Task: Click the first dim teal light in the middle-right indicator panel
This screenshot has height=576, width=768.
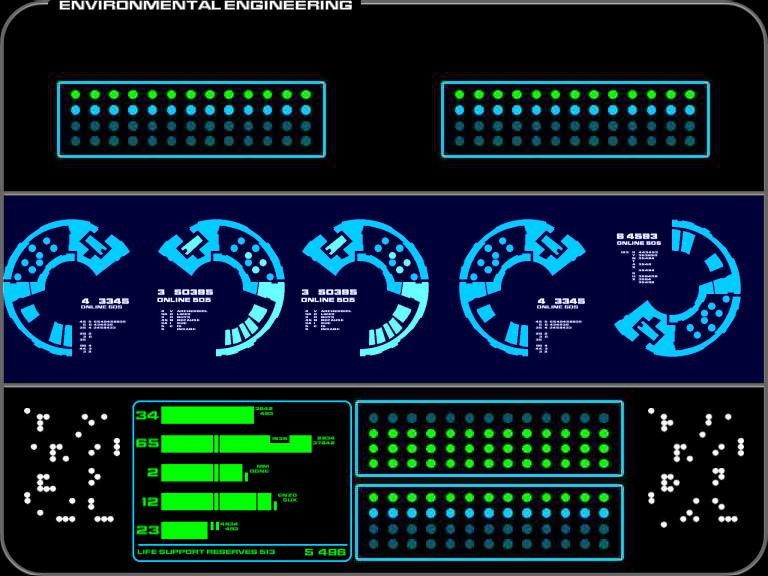Action: click(x=374, y=418)
